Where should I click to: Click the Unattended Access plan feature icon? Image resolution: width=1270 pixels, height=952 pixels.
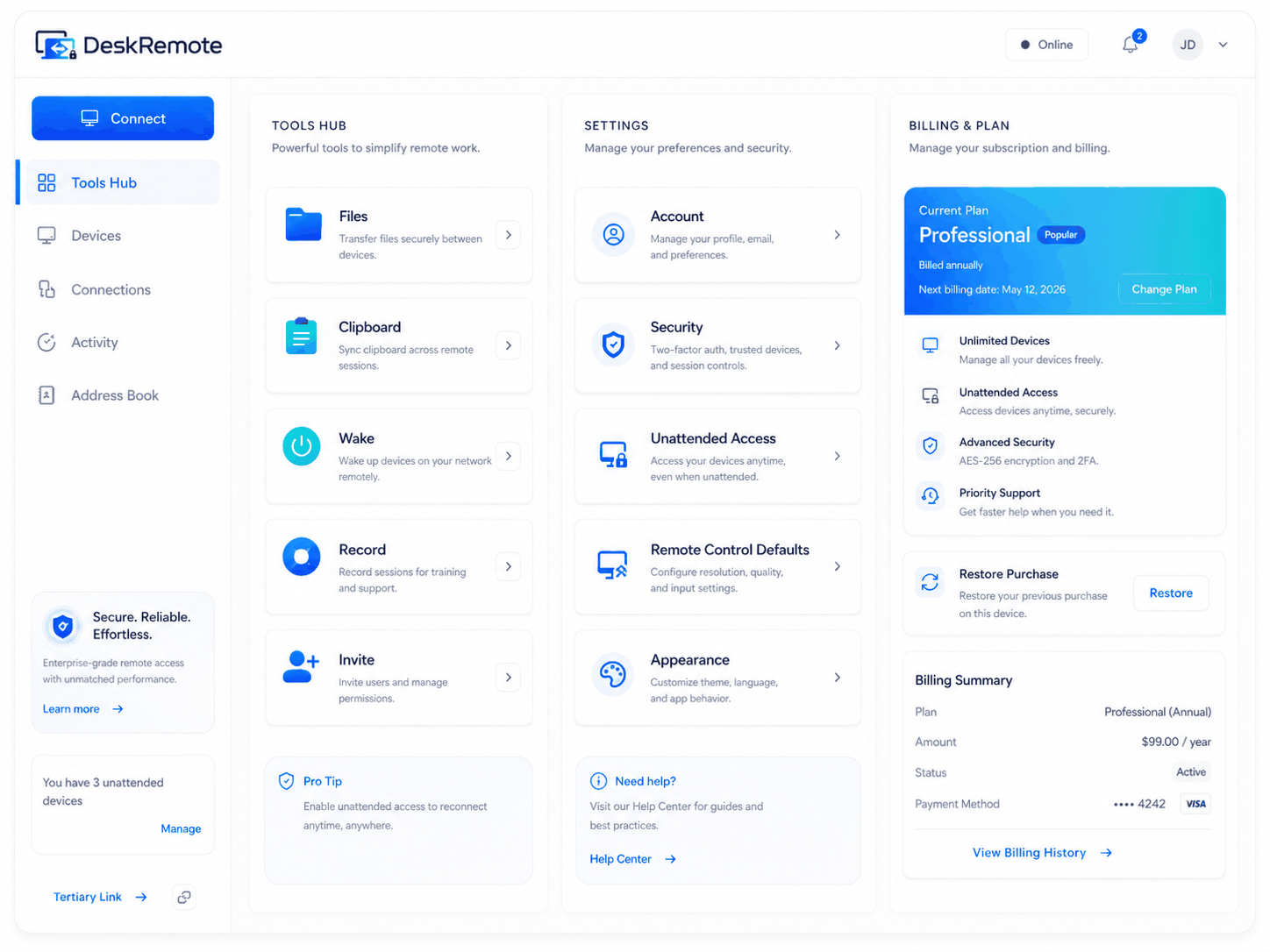[x=931, y=395]
